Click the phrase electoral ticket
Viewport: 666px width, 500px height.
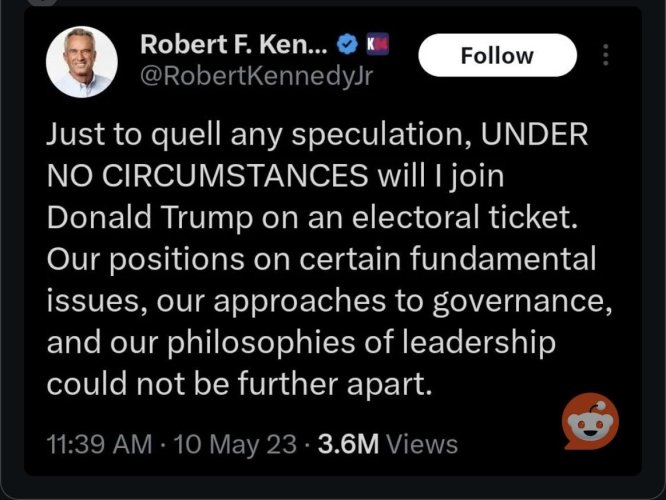click(465, 217)
